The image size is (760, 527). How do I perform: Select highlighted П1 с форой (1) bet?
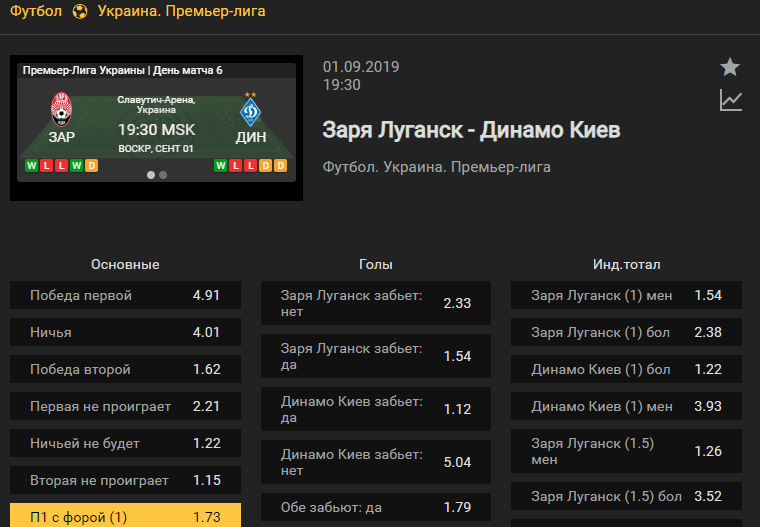pos(125,515)
